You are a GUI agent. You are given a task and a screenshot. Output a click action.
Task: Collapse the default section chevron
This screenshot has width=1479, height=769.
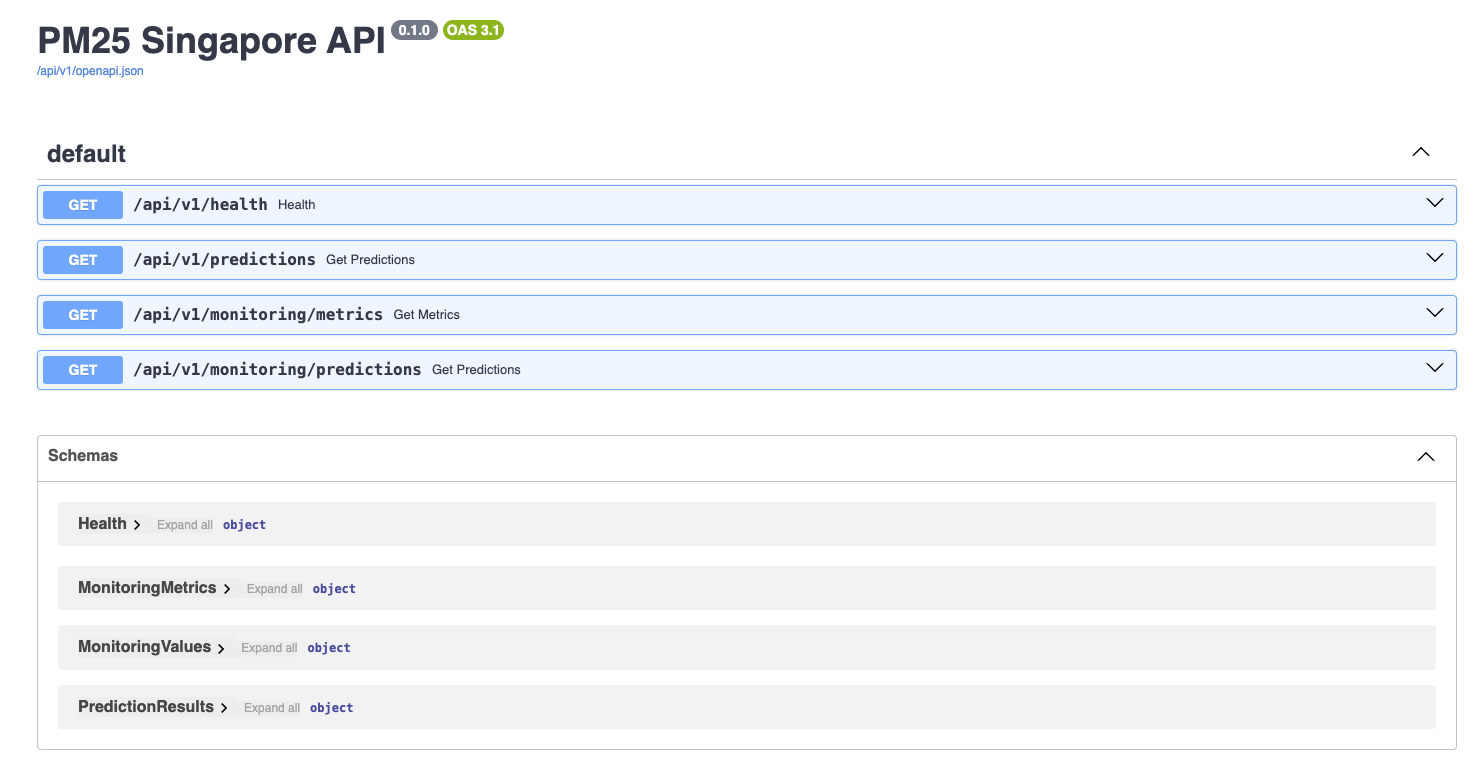click(x=1420, y=153)
